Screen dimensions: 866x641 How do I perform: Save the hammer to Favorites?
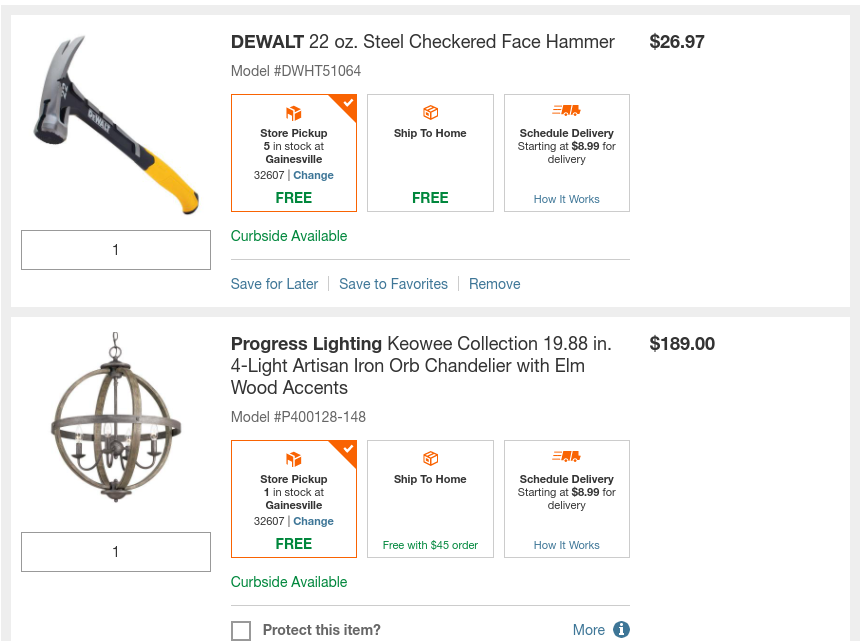[x=393, y=284]
